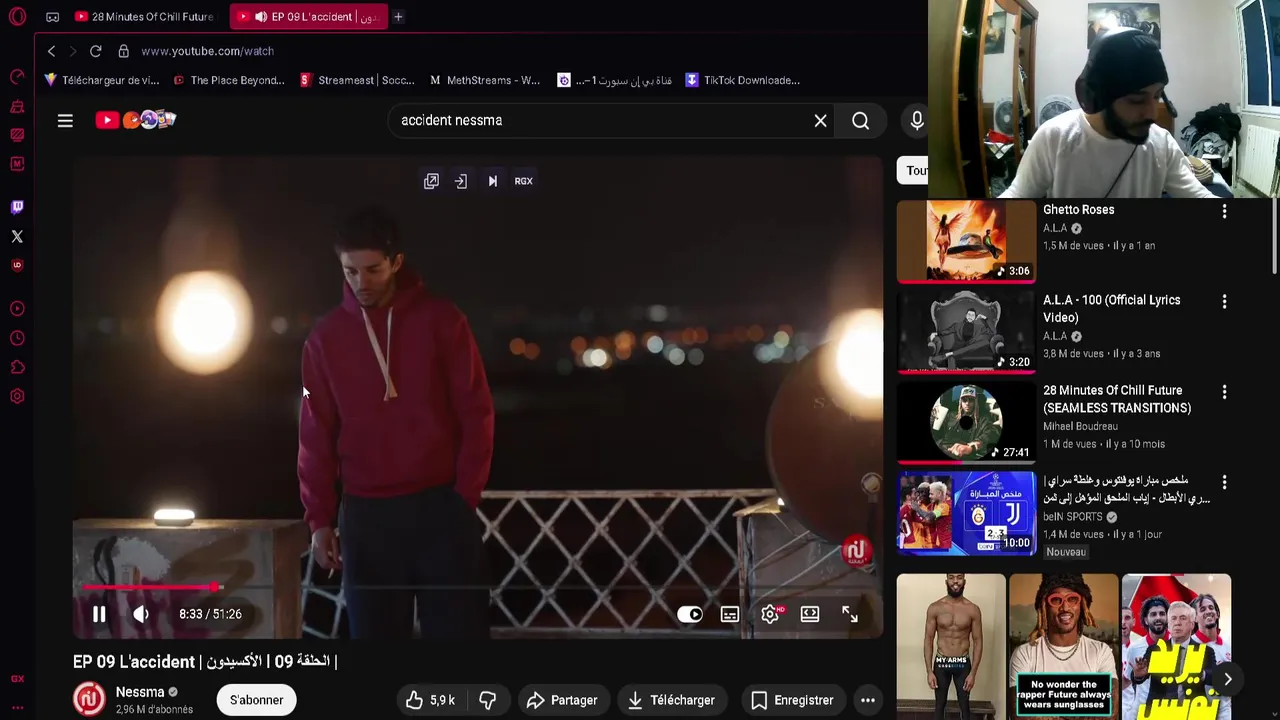
Task: Open the Nessma channel name link
Action: 140,692
